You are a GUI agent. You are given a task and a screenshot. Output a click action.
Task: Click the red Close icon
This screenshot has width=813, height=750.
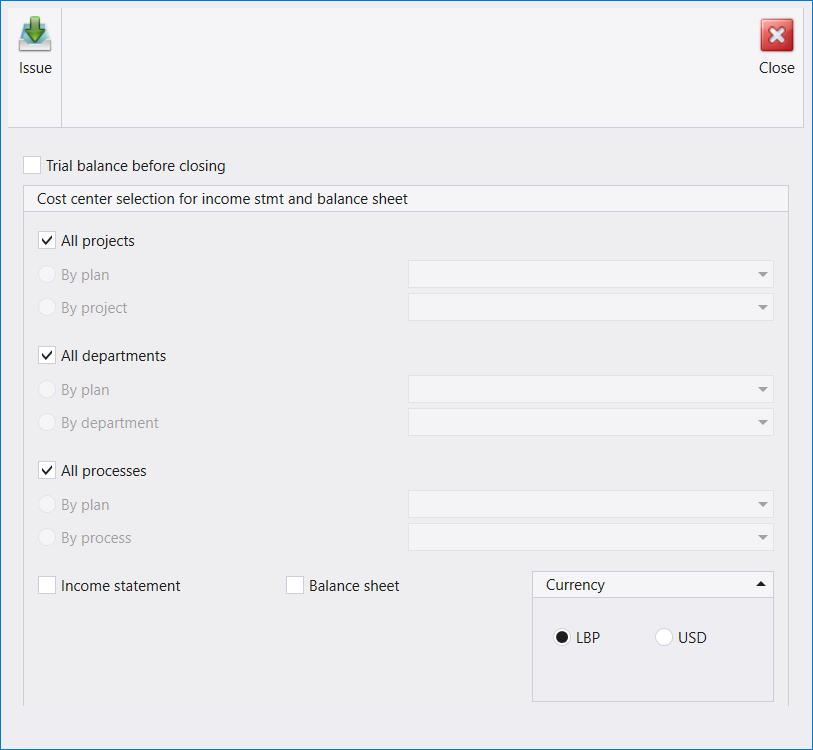776,35
